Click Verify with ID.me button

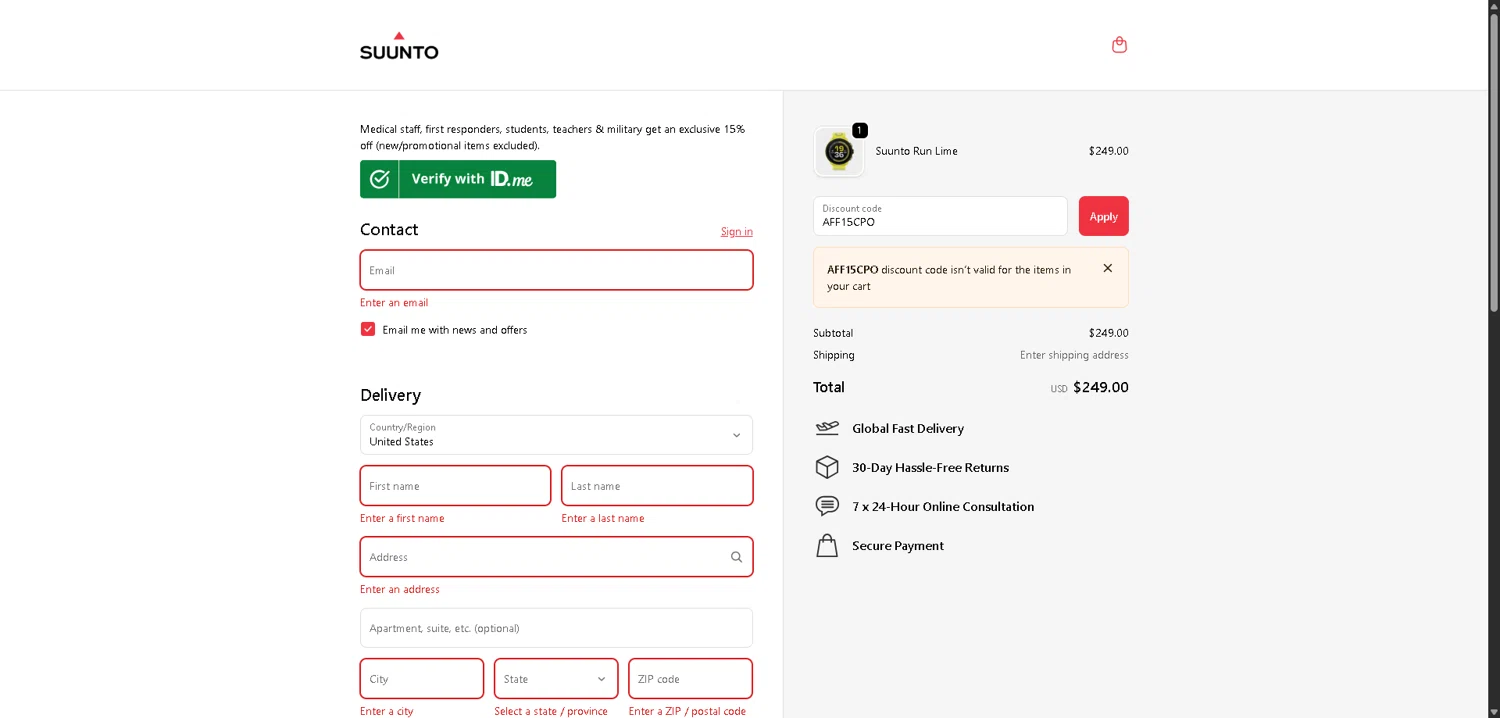pyautogui.click(x=458, y=179)
